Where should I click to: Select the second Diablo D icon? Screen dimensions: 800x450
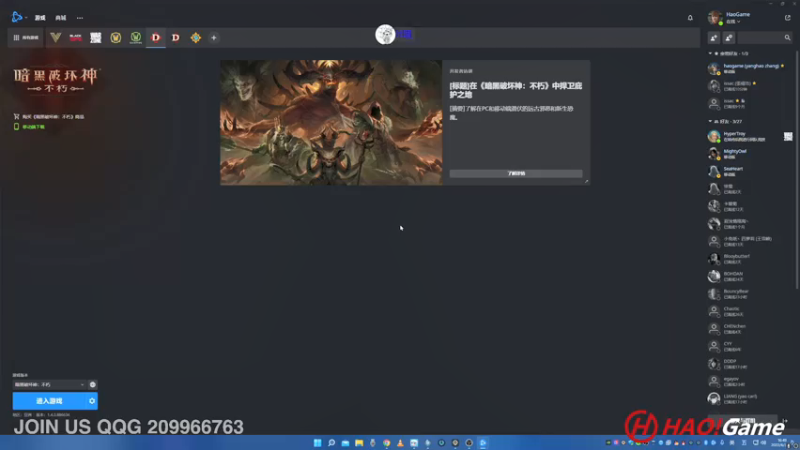tap(176, 38)
